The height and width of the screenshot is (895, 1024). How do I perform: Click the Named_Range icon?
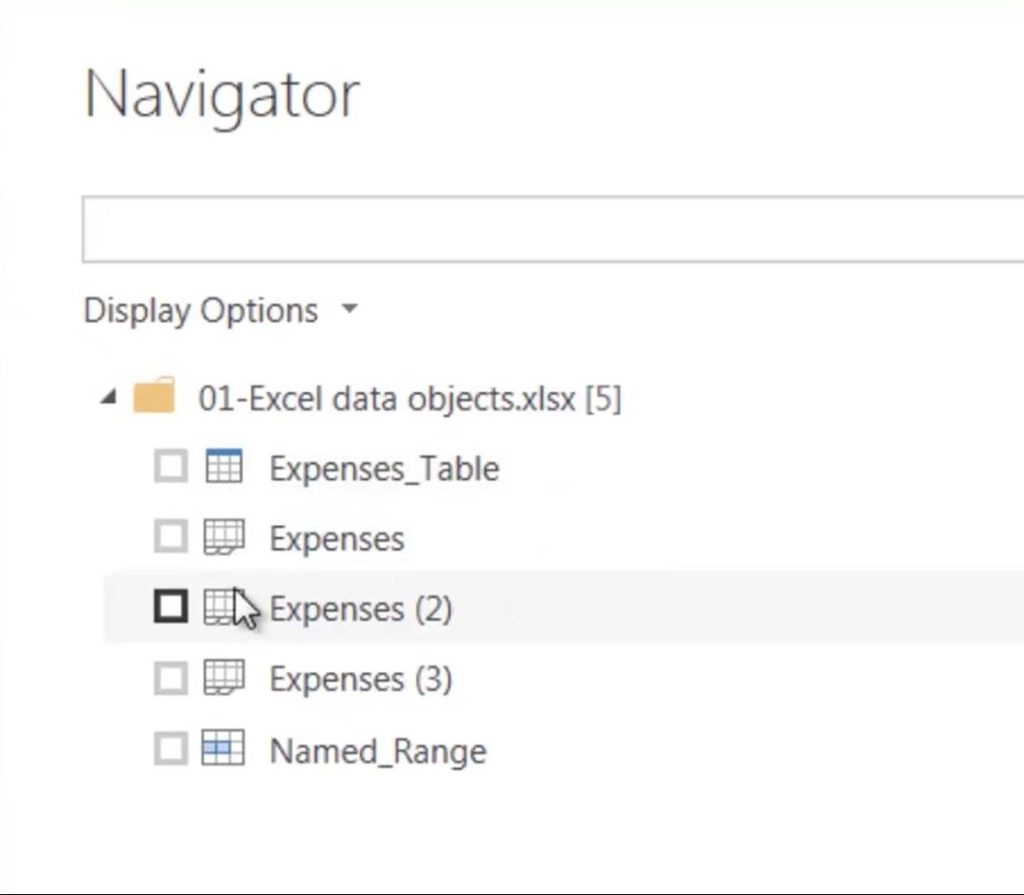point(224,749)
